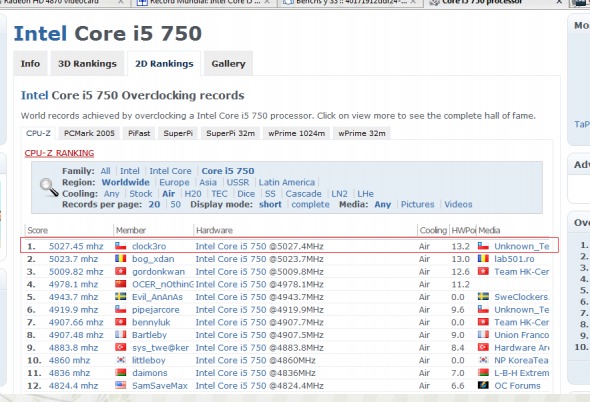This screenshot has width=590, height=402.
Task: Click the team flag beside Union Franco
Action: 483,335
